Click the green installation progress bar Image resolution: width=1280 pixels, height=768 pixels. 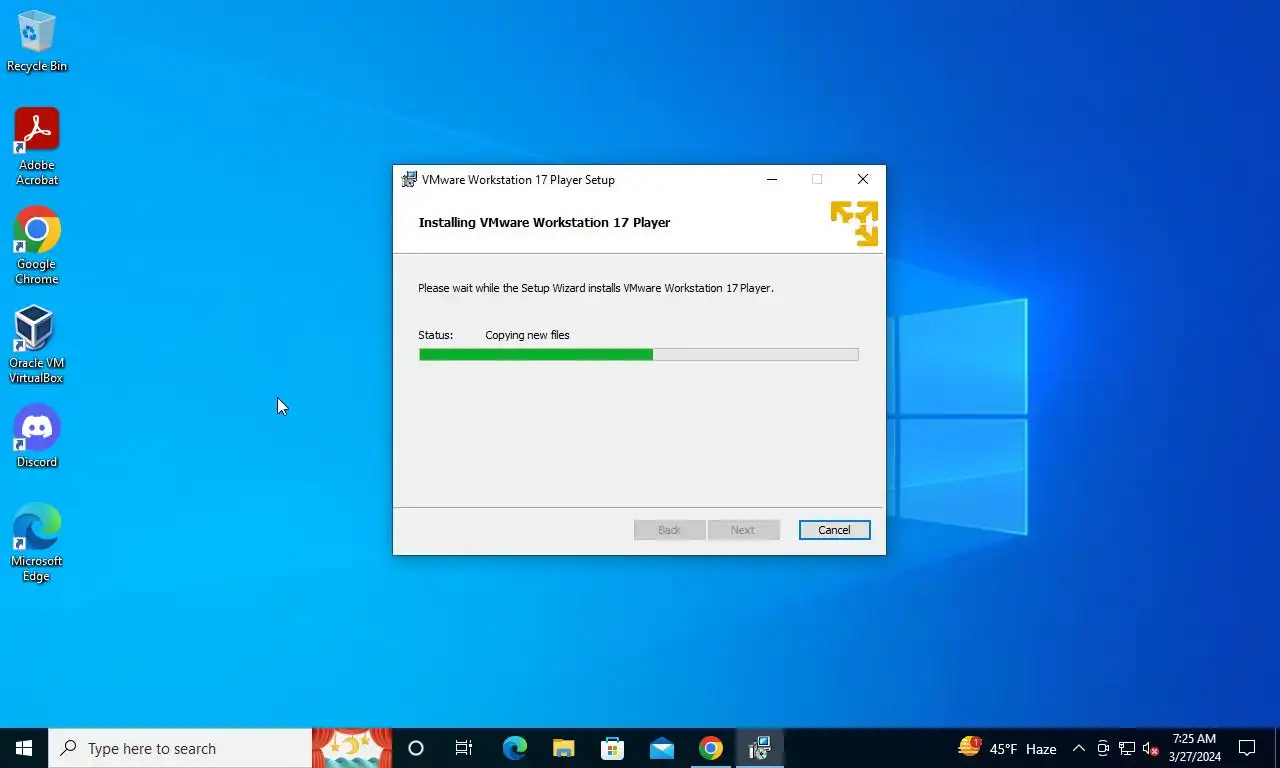638,354
